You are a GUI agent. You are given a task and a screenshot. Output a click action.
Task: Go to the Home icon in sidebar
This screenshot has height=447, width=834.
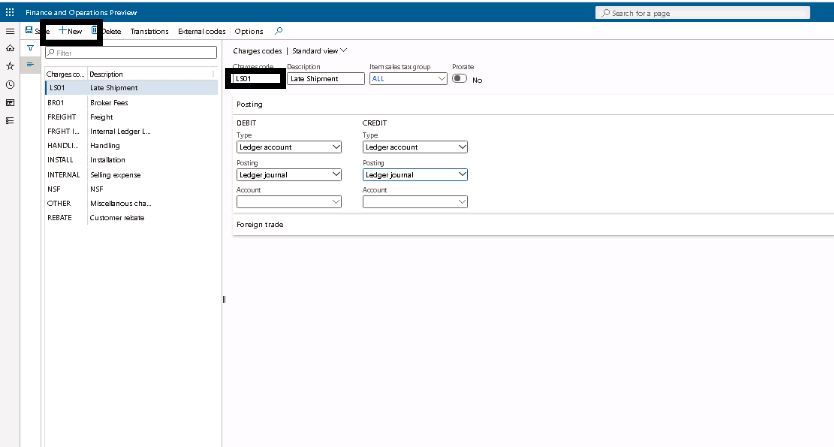tap(10, 48)
